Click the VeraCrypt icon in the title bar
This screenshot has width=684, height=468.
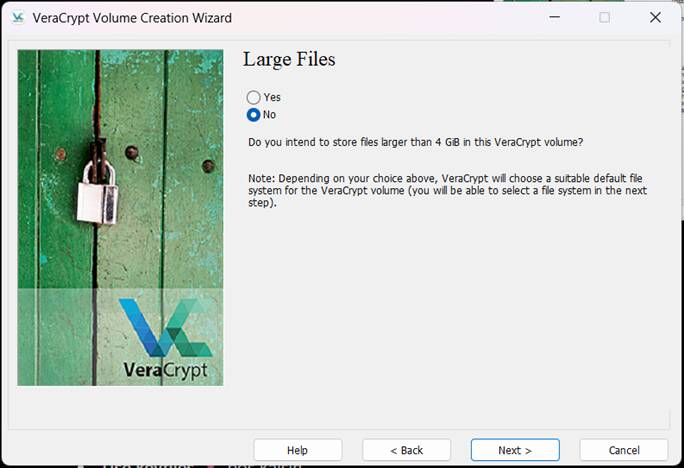pos(18,18)
